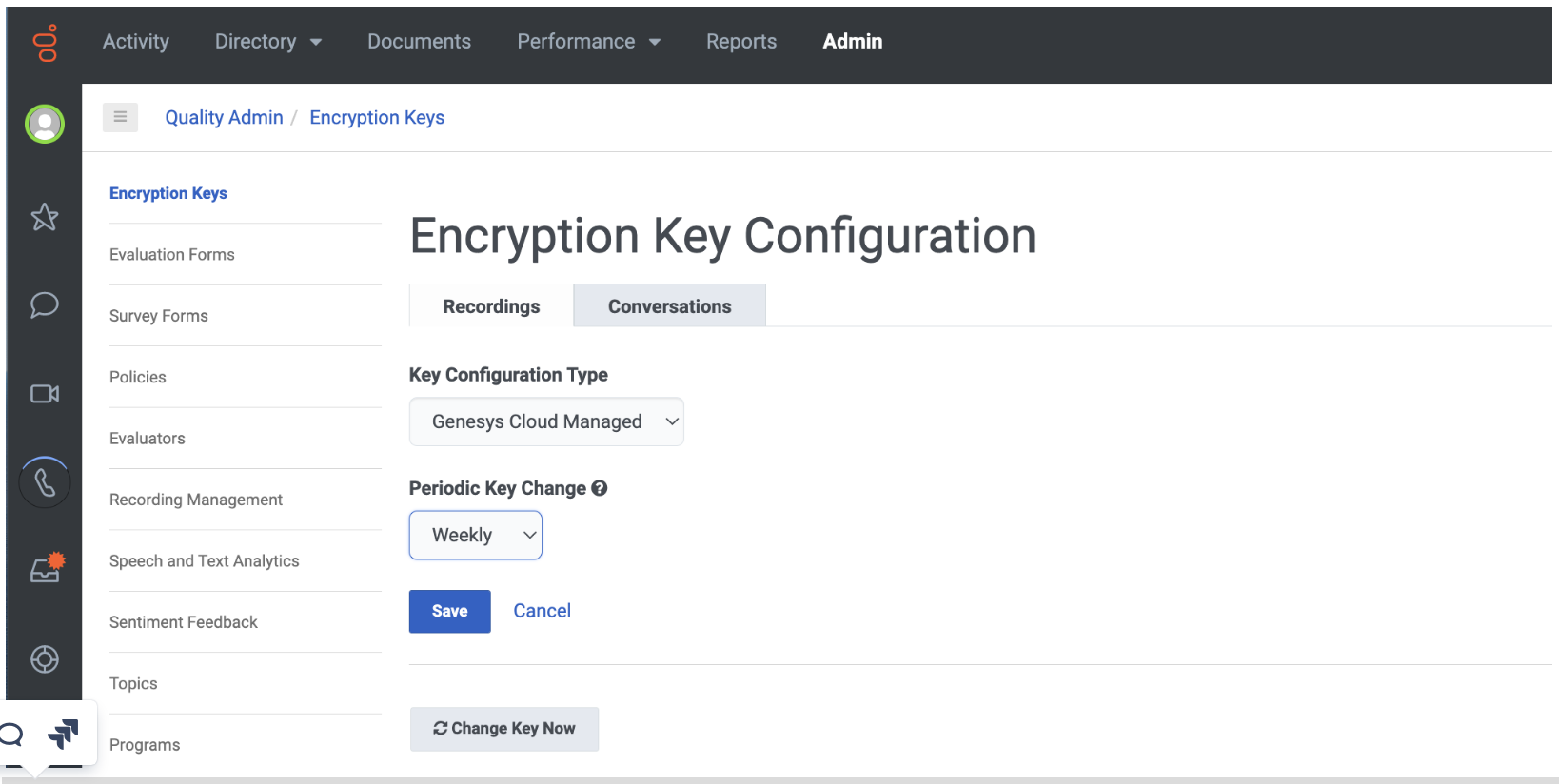Open Evaluation Forms in side navigation

click(x=172, y=254)
